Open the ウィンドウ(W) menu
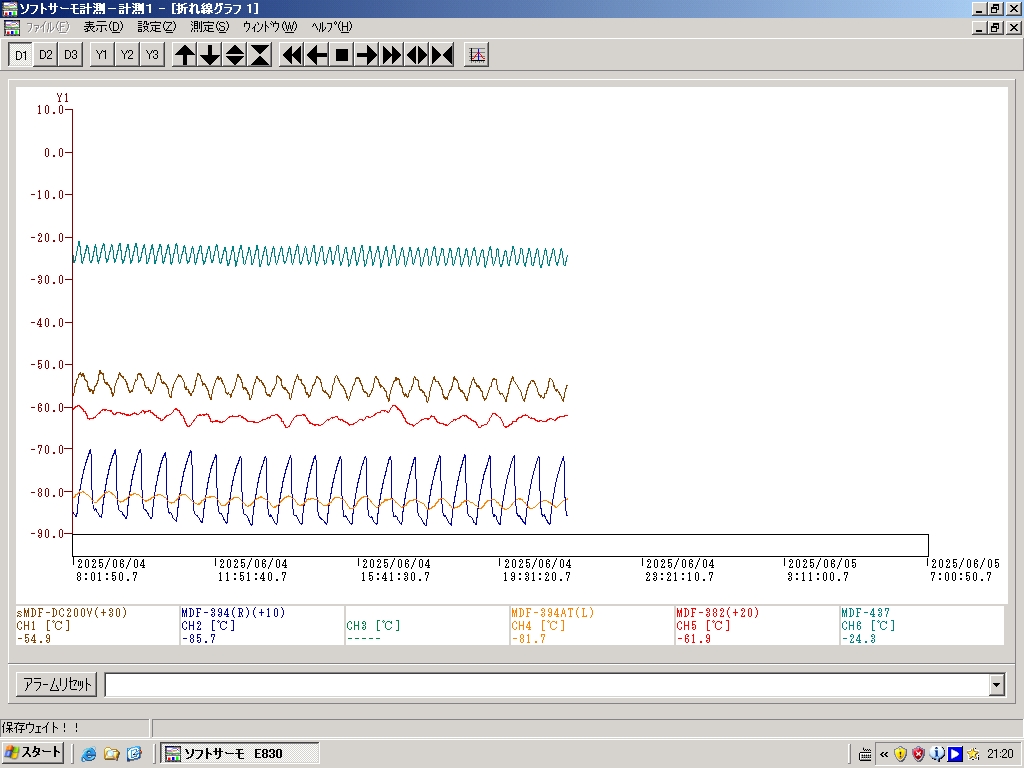 tap(270, 27)
